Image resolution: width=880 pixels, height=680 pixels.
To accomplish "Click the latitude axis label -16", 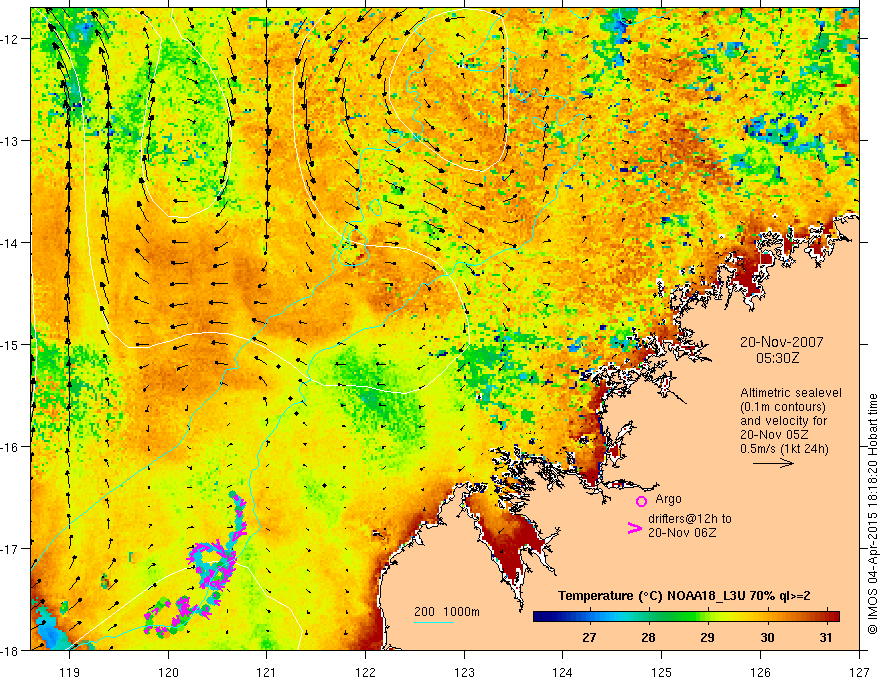I will pos(11,447).
